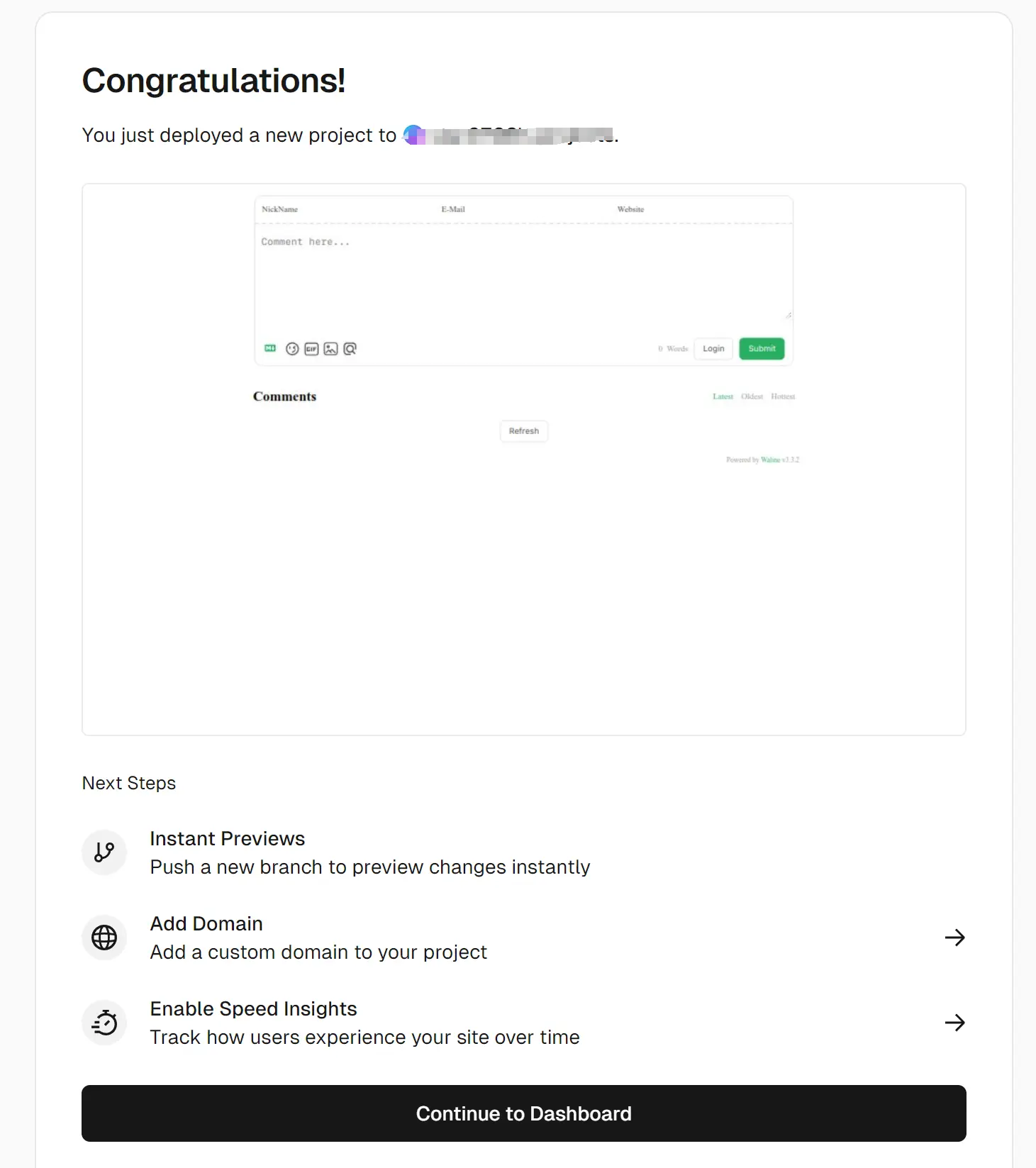Viewport: 1036px width, 1168px height.
Task: Click the Login button
Action: [713, 349]
